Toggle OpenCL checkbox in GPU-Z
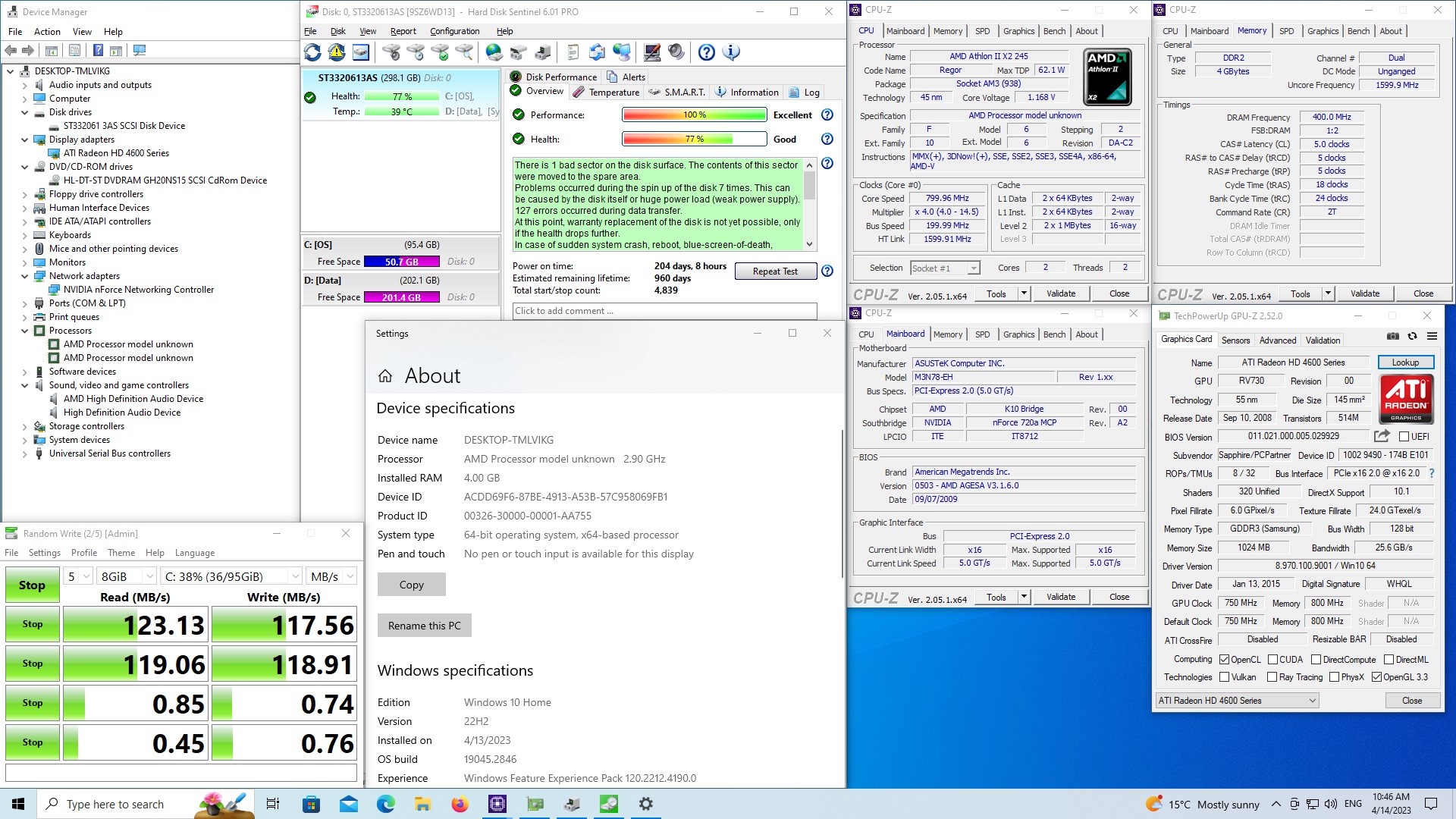Image resolution: width=1456 pixels, height=819 pixels. click(1224, 660)
